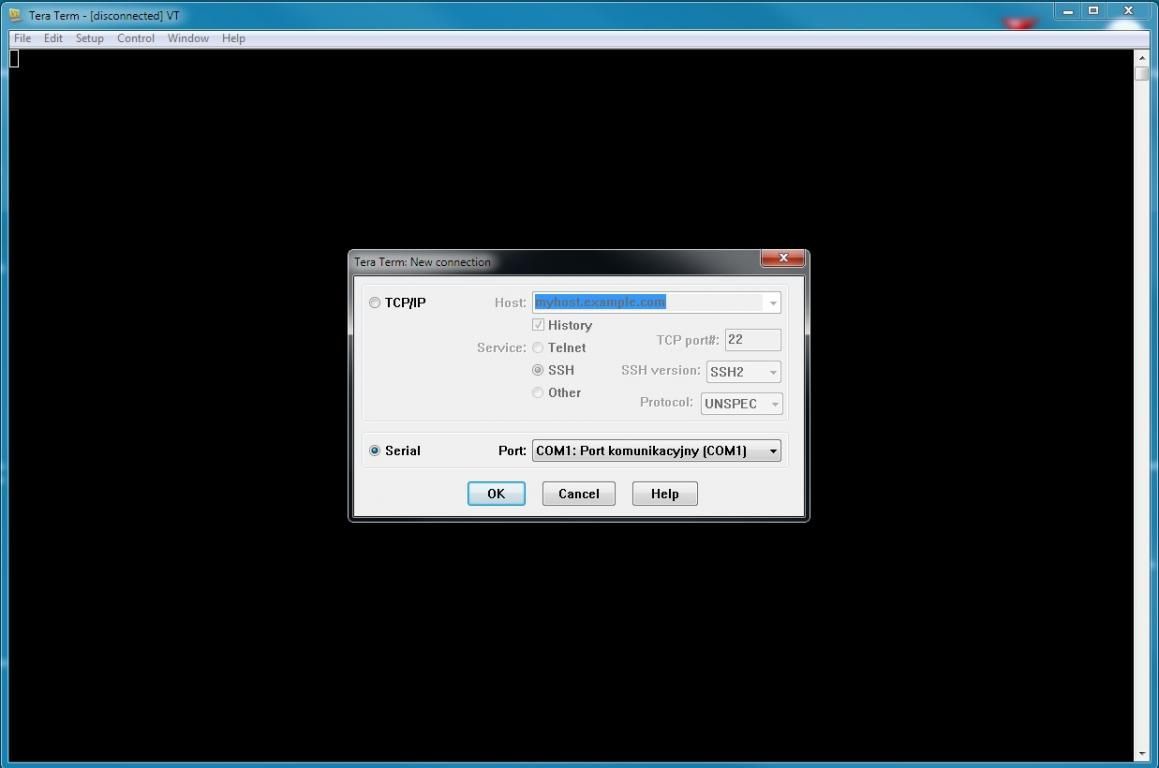Open the File menu
This screenshot has height=768, width=1159.
(22, 38)
